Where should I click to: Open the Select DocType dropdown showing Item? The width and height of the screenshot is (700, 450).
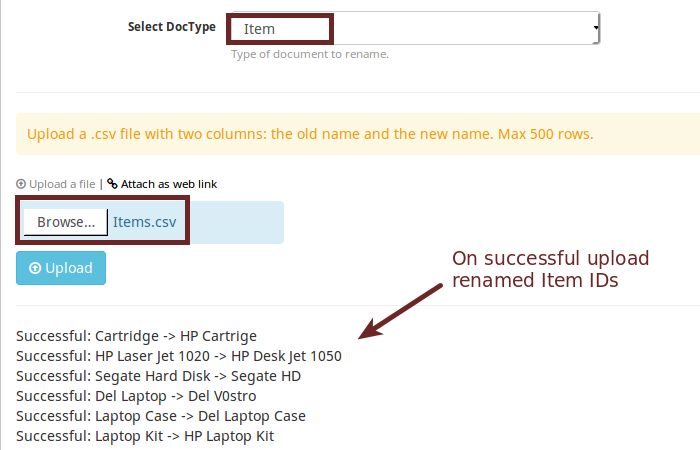tap(412, 30)
